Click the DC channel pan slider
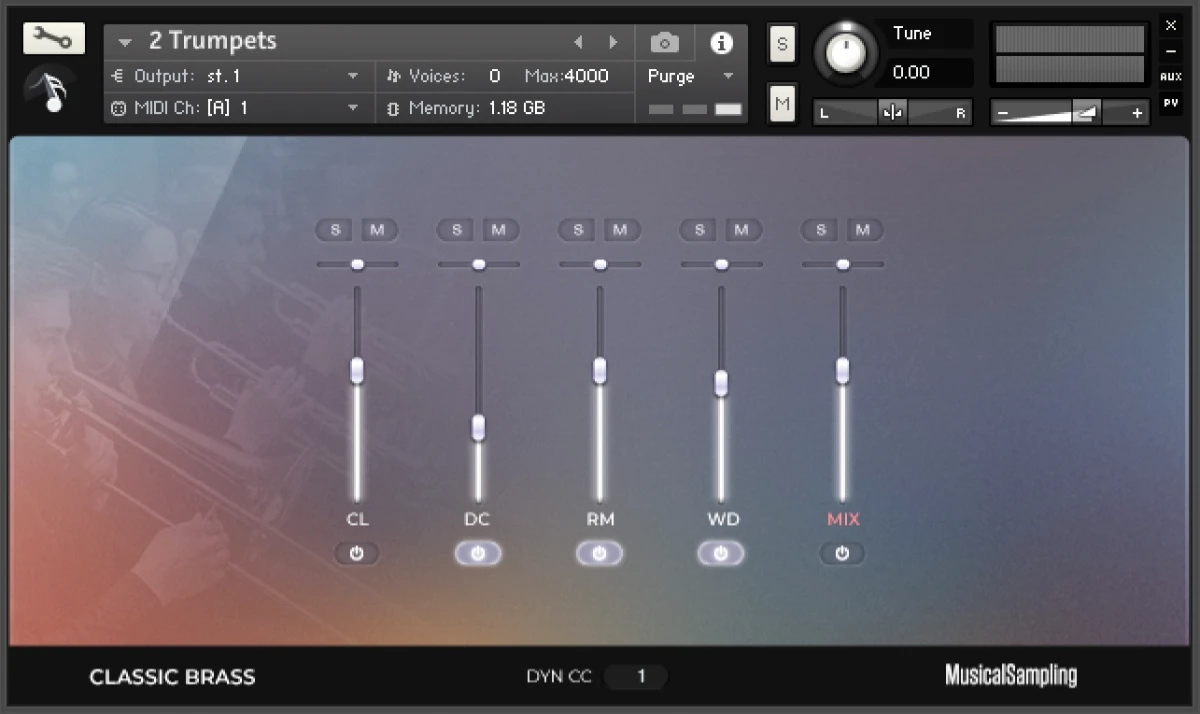The width and height of the screenshot is (1200, 714). (478, 263)
